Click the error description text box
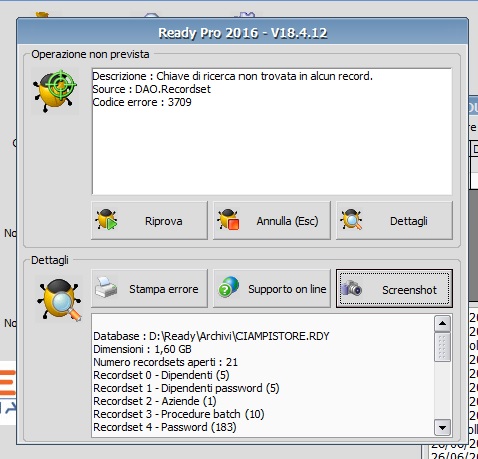Viewport: 478px width, 459px height. pos(272,132)
